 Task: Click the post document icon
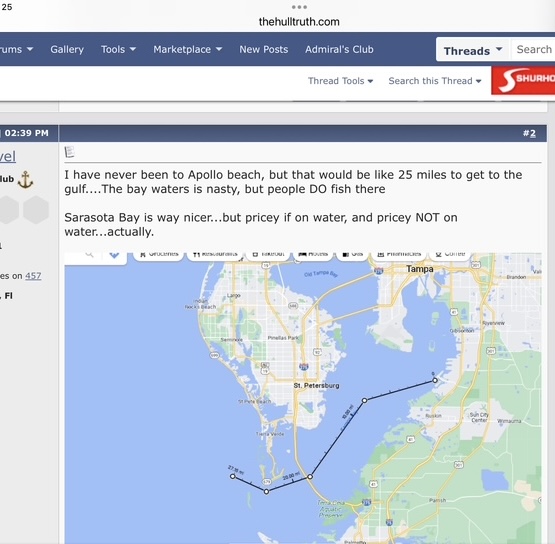[69, 152]
